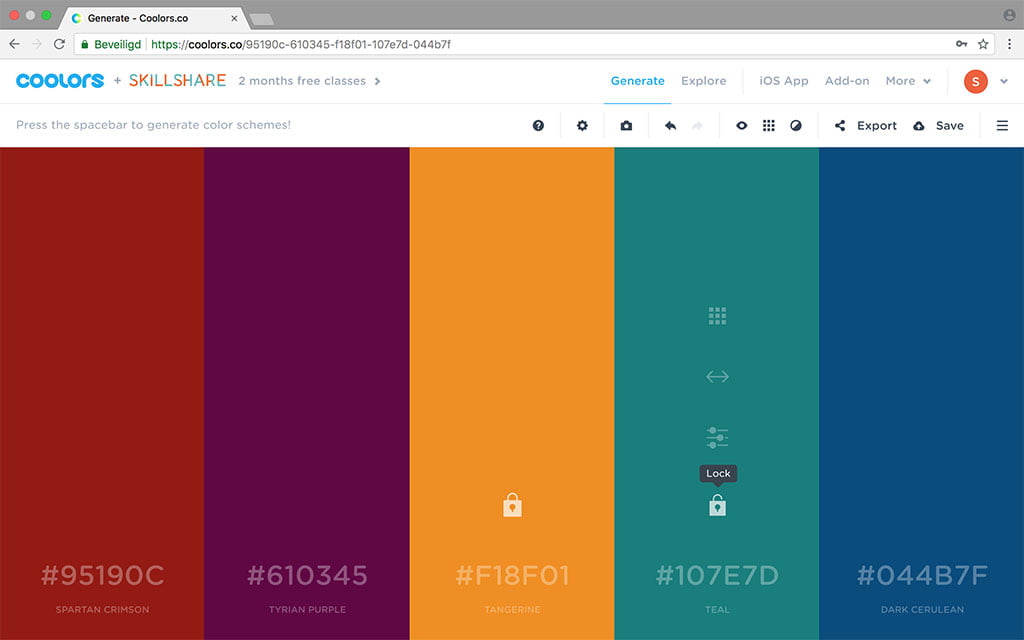Show alternative shades on Teal column
The image size is (1024, 640).
pyautogui.click(x=717, y=316)
